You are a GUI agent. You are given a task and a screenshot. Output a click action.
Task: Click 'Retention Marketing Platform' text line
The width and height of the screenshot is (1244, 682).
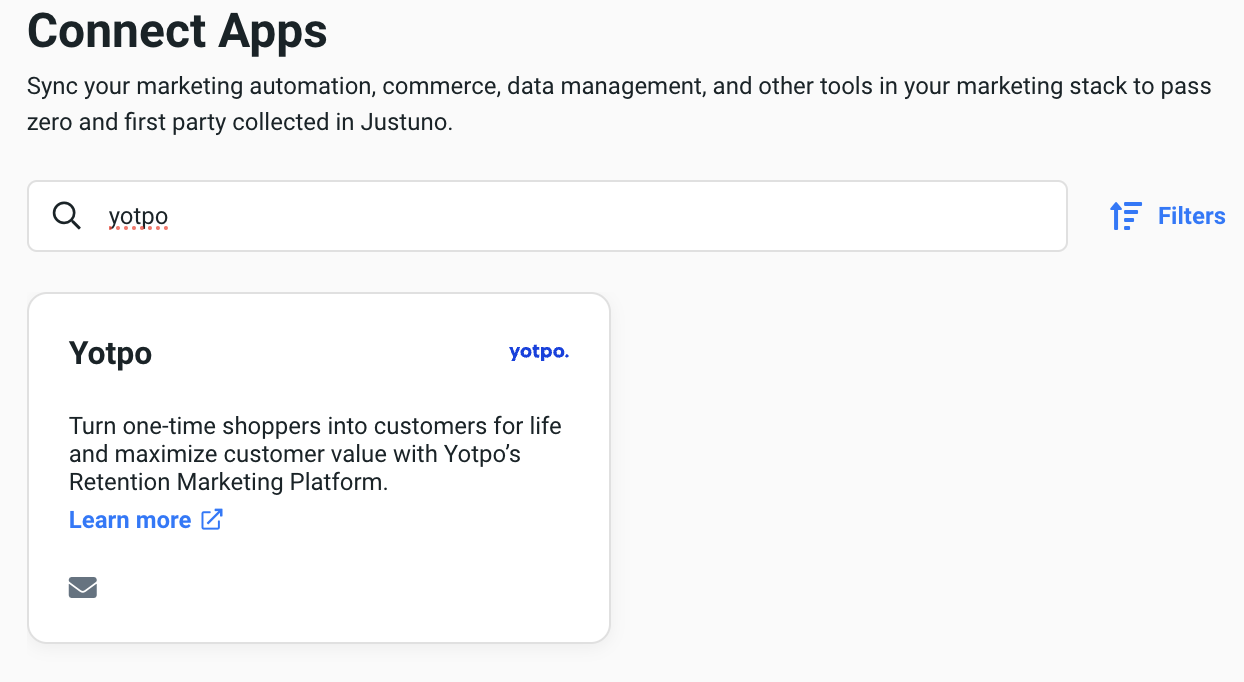click(x=227, y=482)
